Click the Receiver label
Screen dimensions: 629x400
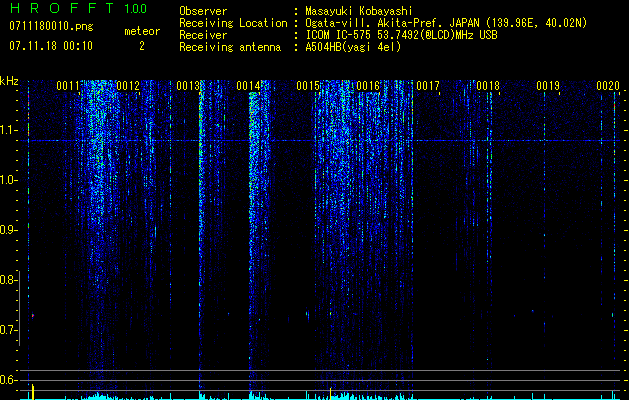pos(203,35)
